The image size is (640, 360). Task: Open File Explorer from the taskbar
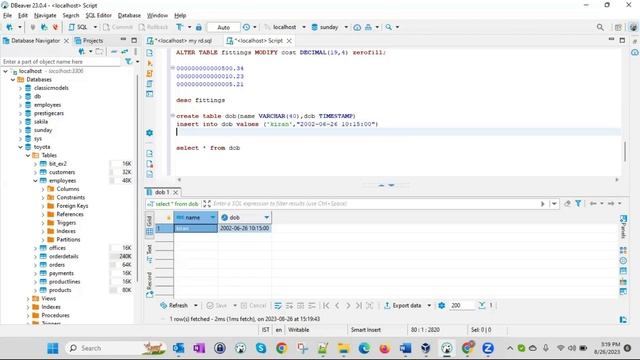(343, 348)
